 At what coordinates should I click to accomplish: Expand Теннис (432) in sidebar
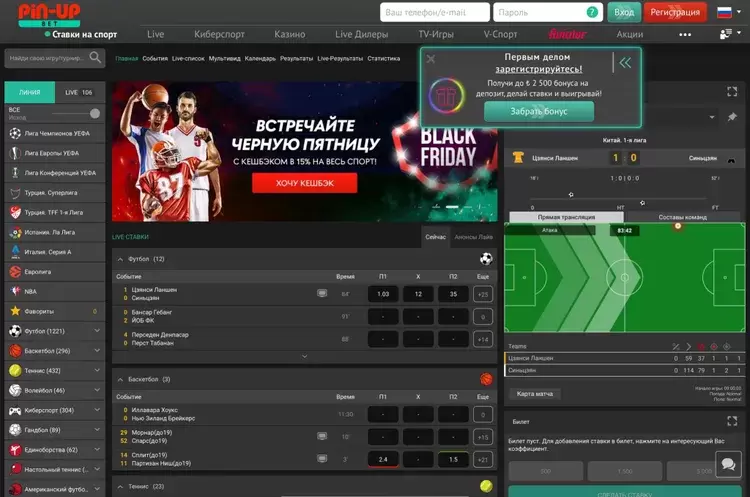click(55, 371)
